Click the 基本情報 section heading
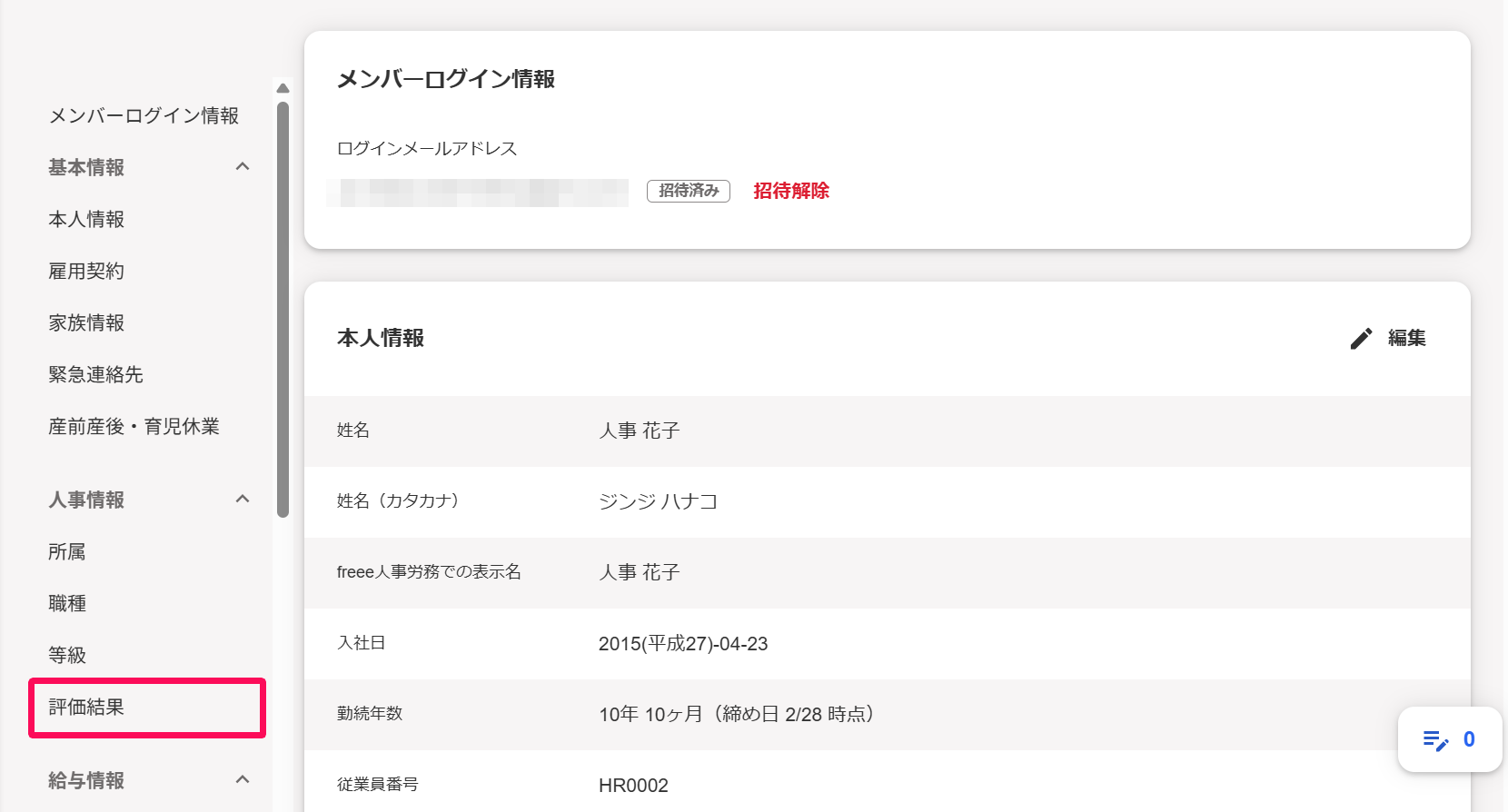The image size is (1508, 812). coord(86,167)
